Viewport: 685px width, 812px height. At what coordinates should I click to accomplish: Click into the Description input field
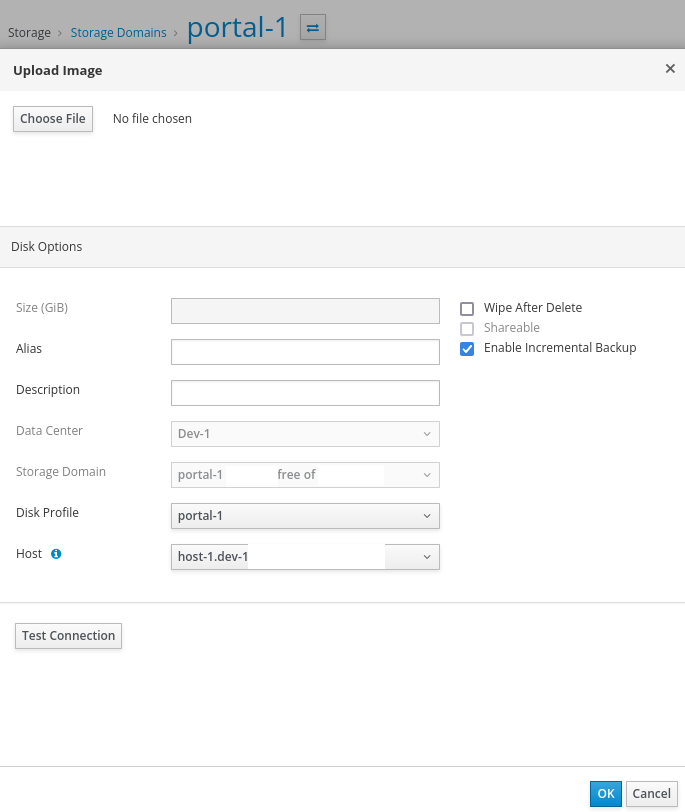[305, 393]
